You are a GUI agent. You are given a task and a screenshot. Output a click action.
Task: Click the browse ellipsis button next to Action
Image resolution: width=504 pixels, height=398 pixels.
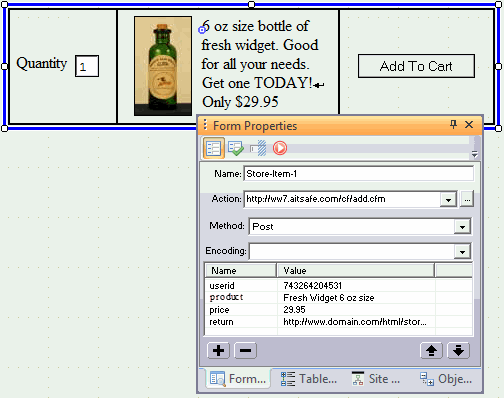pos(467,200)
